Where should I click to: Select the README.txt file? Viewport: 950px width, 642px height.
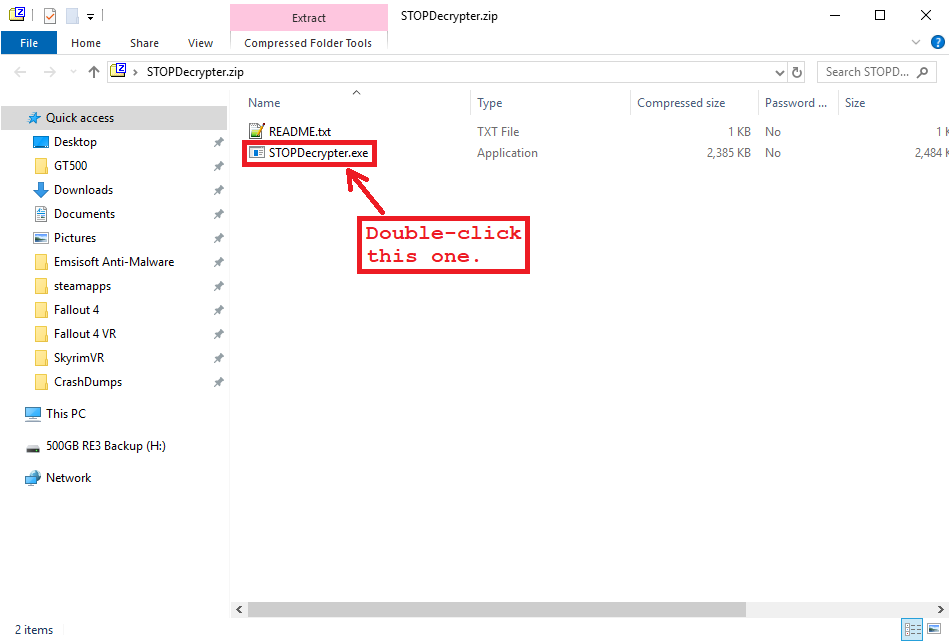pos(299,132)
